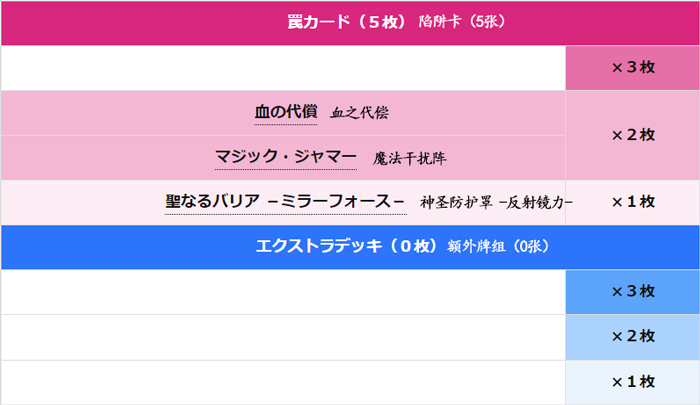Select the pink ×１枚 cell in the trap section
700x405 pixels.
click(632, 202)
